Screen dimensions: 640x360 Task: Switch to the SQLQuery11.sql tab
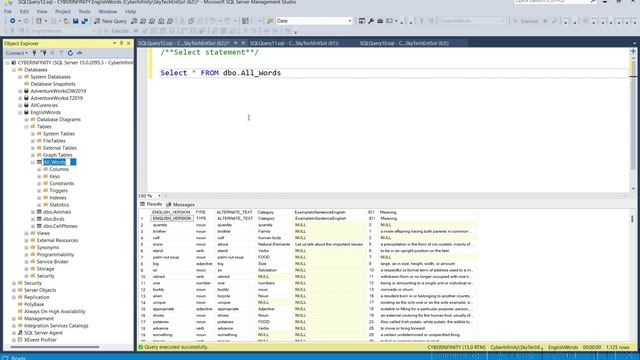pos(294,43)
